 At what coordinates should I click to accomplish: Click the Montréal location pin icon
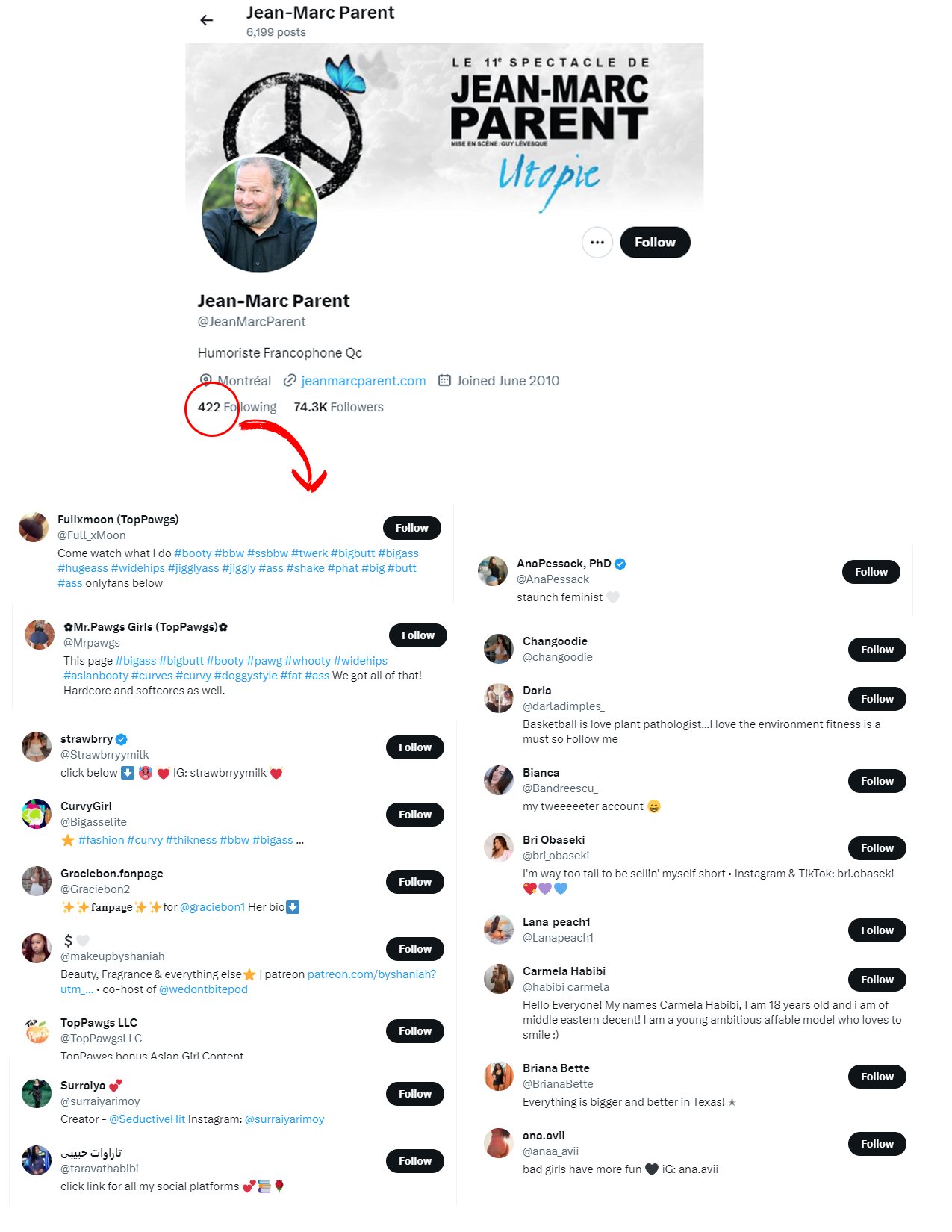tap(205, 381)
